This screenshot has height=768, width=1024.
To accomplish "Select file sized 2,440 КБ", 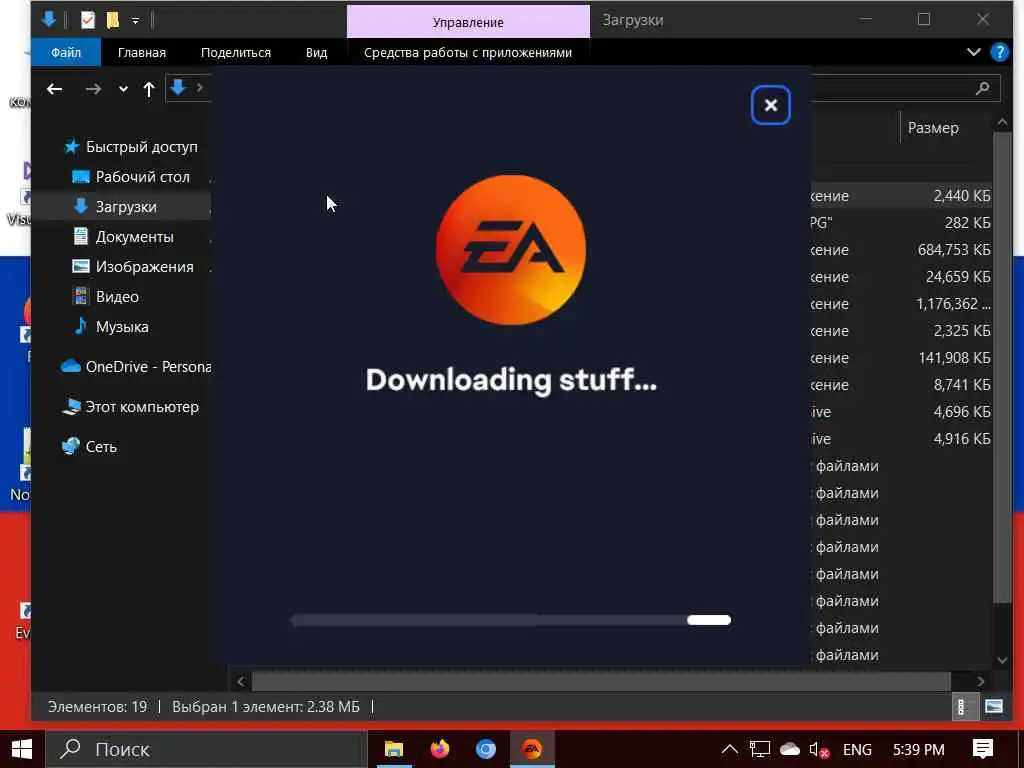I will point(961,196).
